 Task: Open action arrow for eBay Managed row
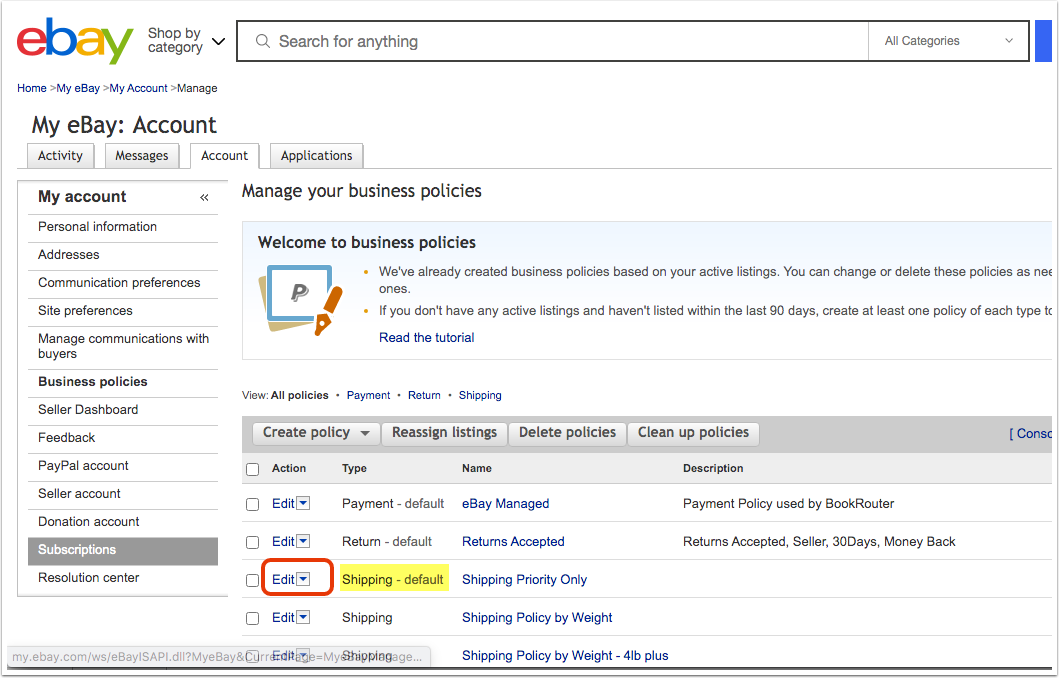(x=303, y=503)
